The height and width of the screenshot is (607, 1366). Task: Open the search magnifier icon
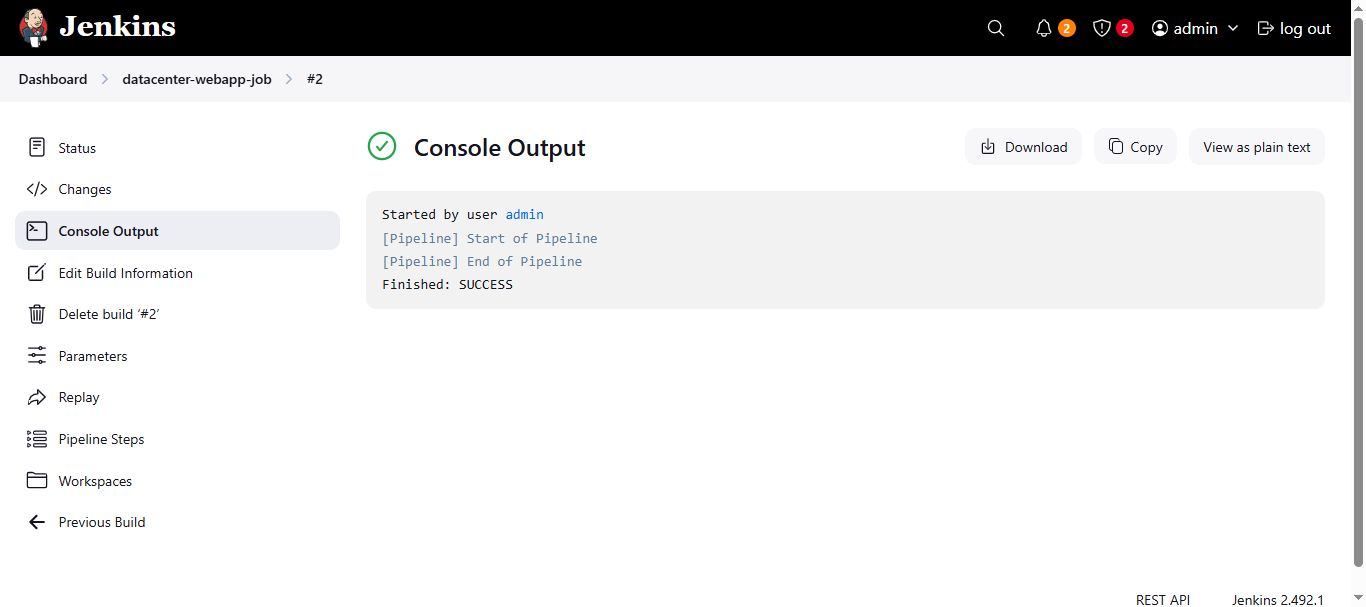coord(995,28)
